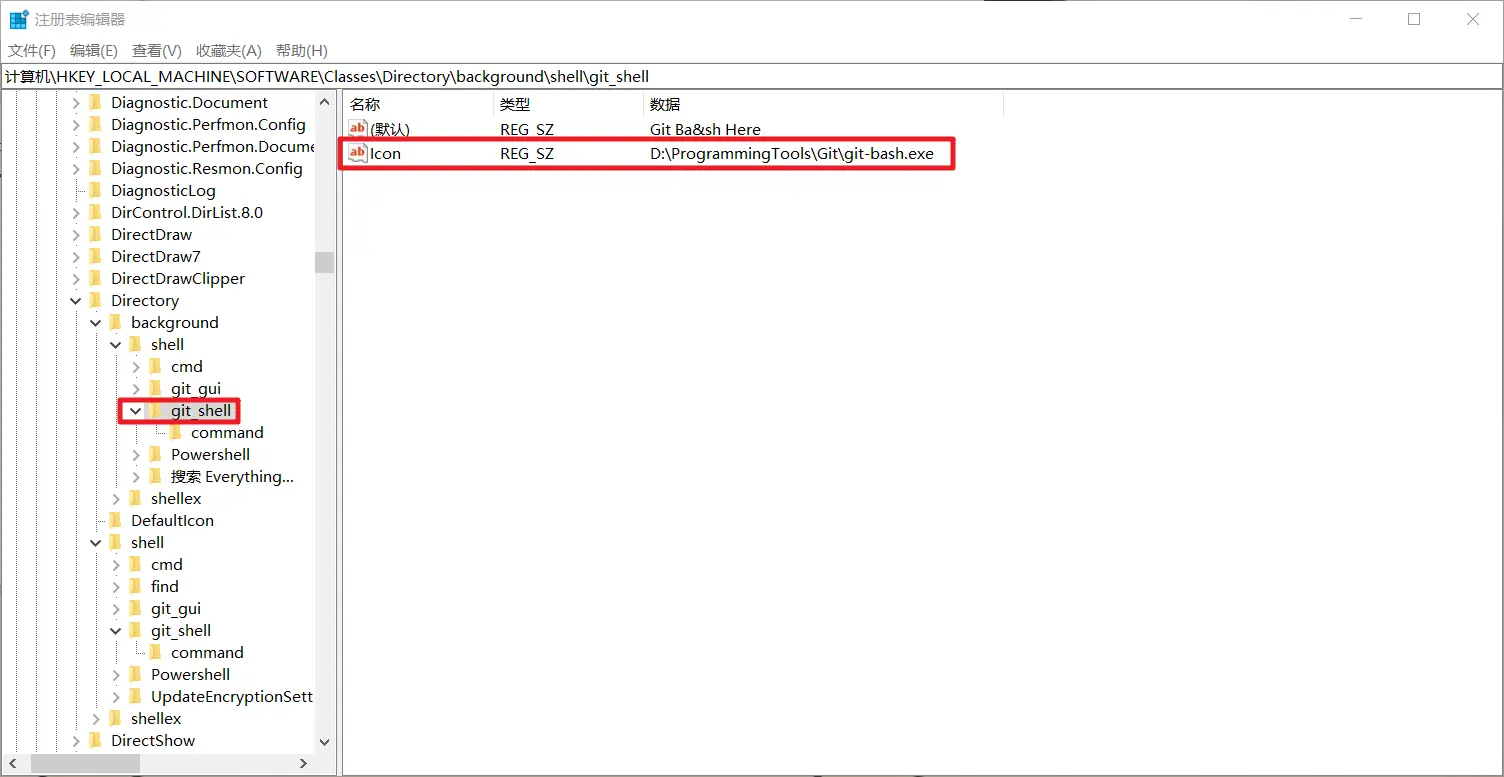
Task: Select the DefaultIcon key
Action: coord(172,520)
